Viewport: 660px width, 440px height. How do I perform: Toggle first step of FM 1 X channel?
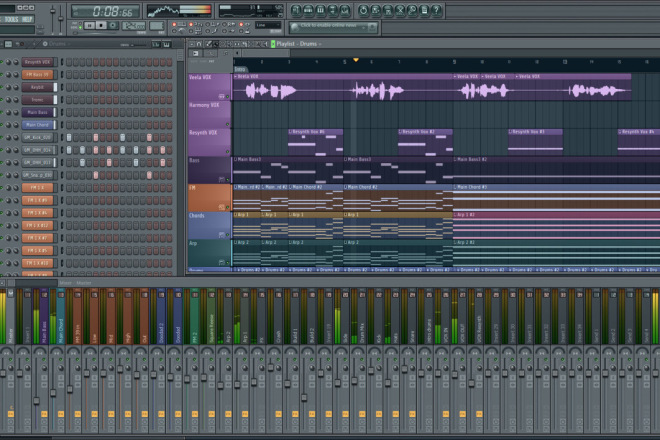[x=69, y=188]
